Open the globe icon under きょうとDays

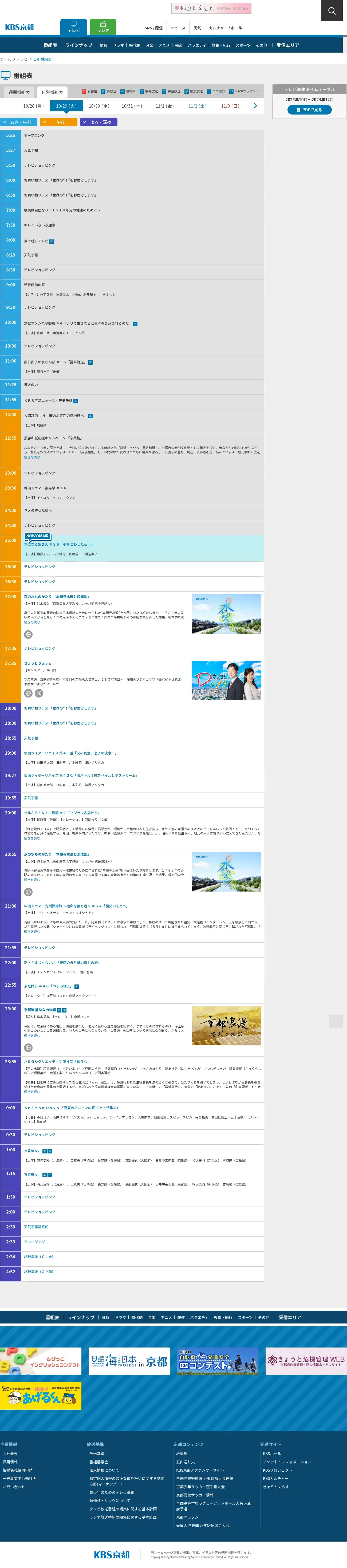[x=28, y=693]
